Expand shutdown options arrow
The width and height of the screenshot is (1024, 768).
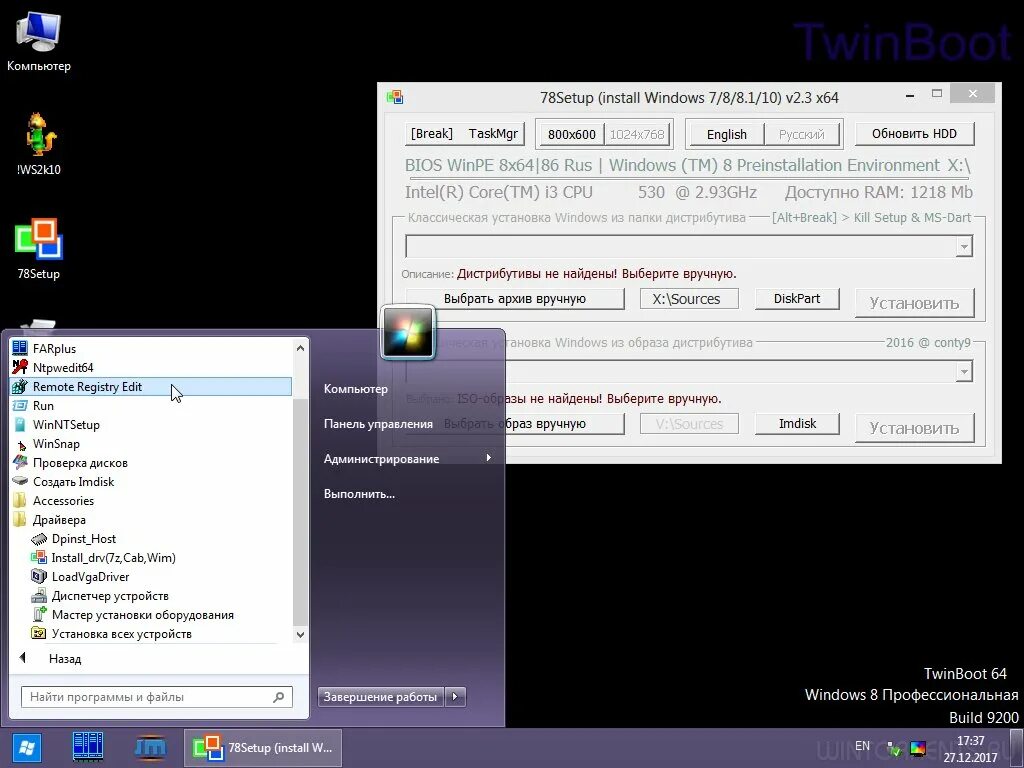tap(455, 697)
